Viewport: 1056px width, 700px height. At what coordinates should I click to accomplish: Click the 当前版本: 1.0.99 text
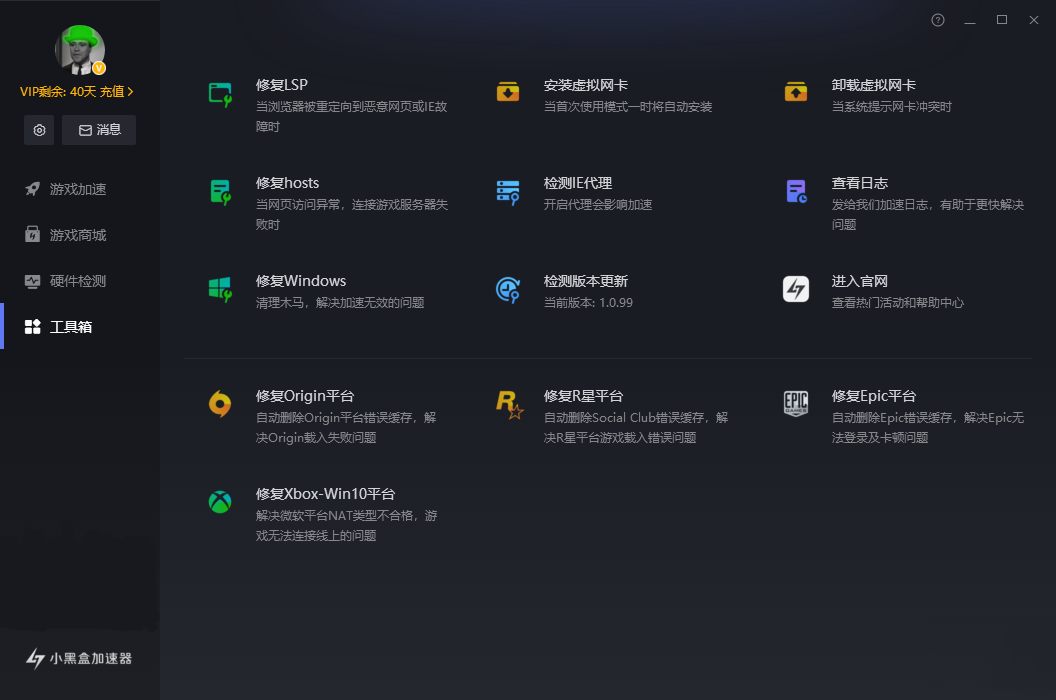pyautogui.click(x=588, y=303)
